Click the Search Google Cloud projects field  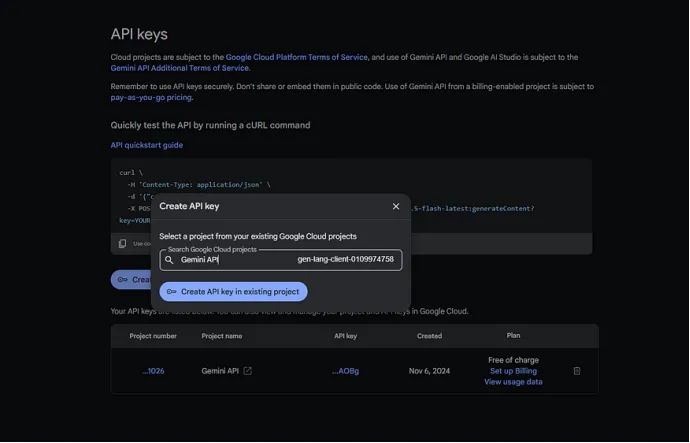[x=281, y=260]
